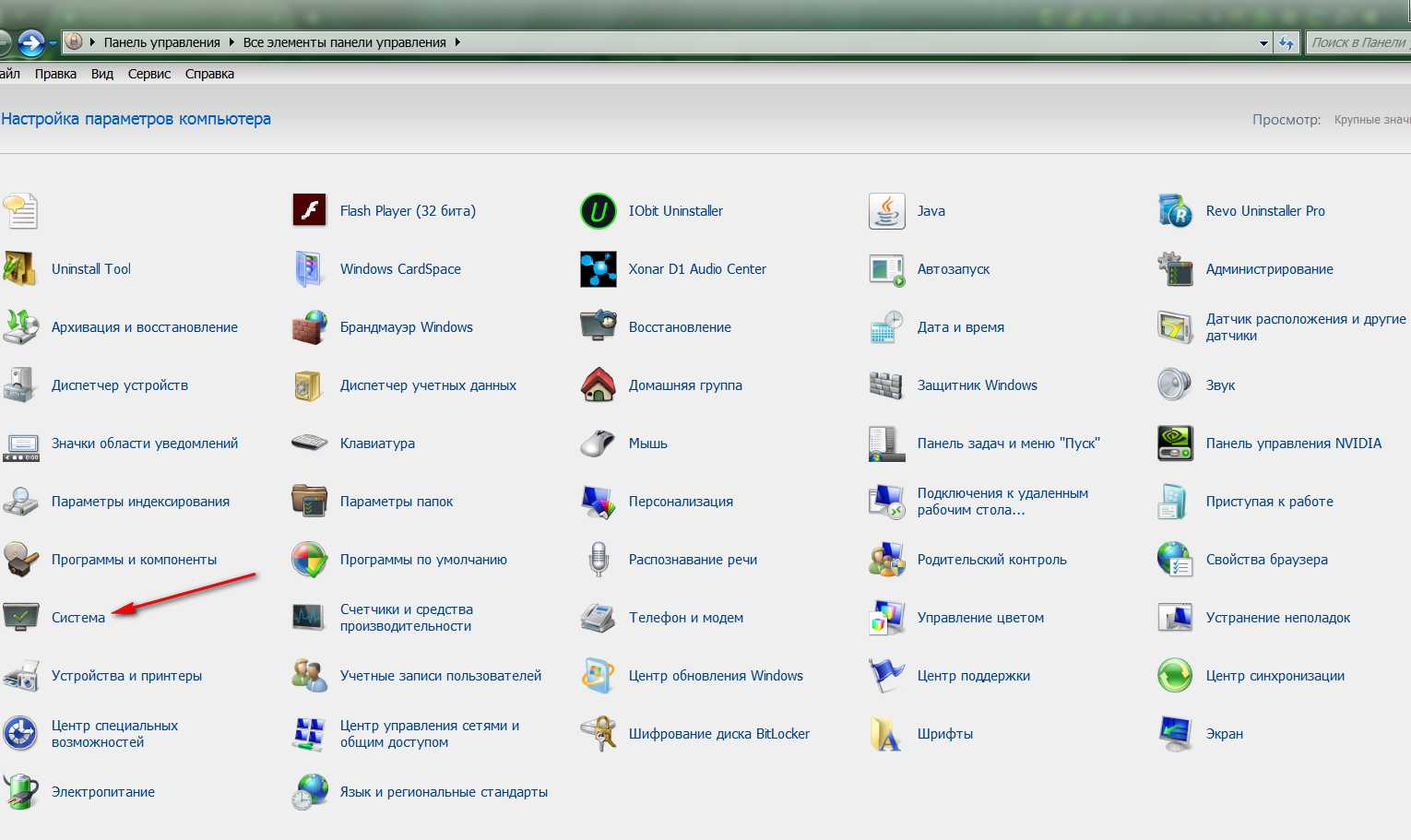Expand the address bar history dropdown arrow
Screen dimensions: 1411x840
(1263, 43)
